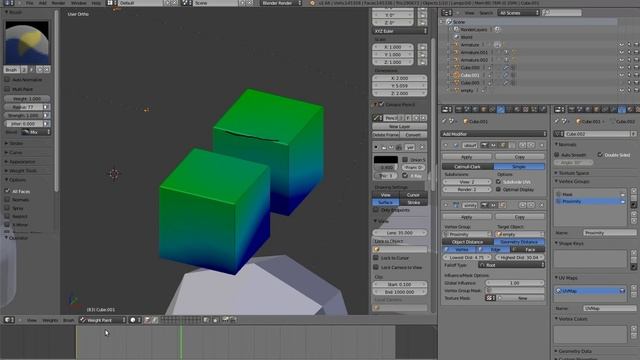Open the viewport header Weights menu

[50, 320]
